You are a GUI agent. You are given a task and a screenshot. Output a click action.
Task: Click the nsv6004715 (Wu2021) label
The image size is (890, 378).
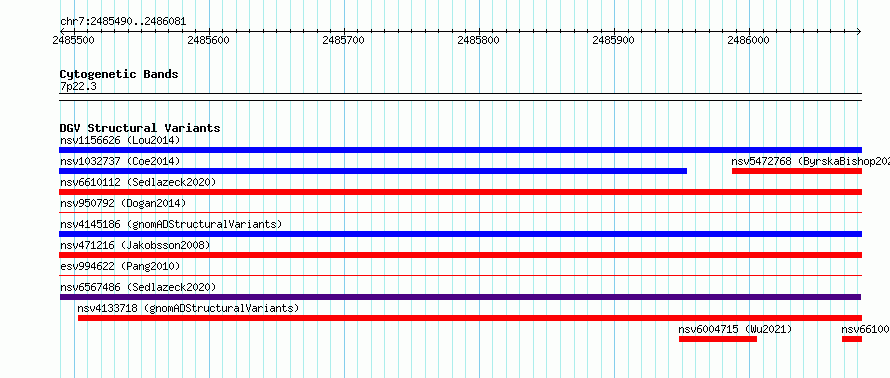[736, 329]
